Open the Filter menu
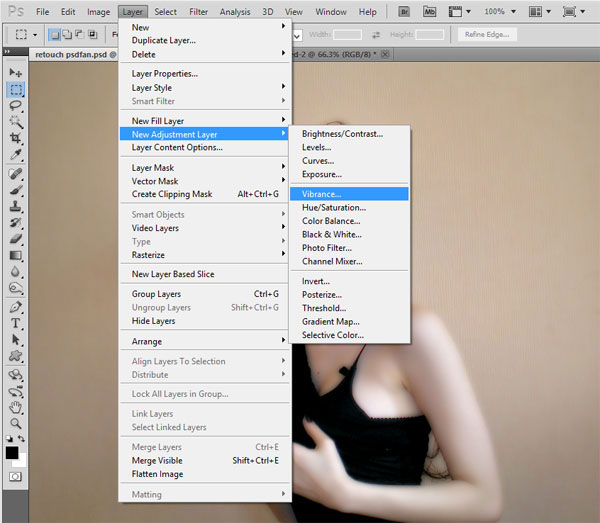The width and height of the screenshot is (600, 523). click(x=199, y=12)
